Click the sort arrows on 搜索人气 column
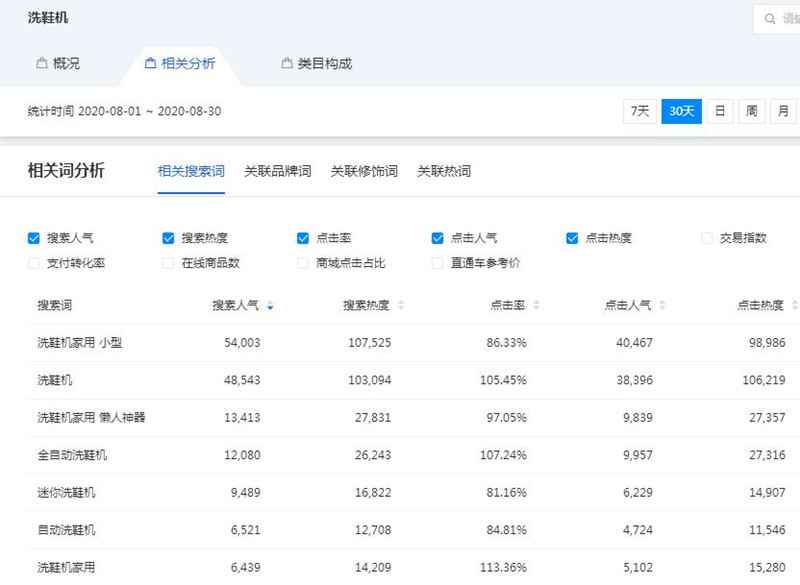The width and height of the screenshot is (800, 585). 268,305
